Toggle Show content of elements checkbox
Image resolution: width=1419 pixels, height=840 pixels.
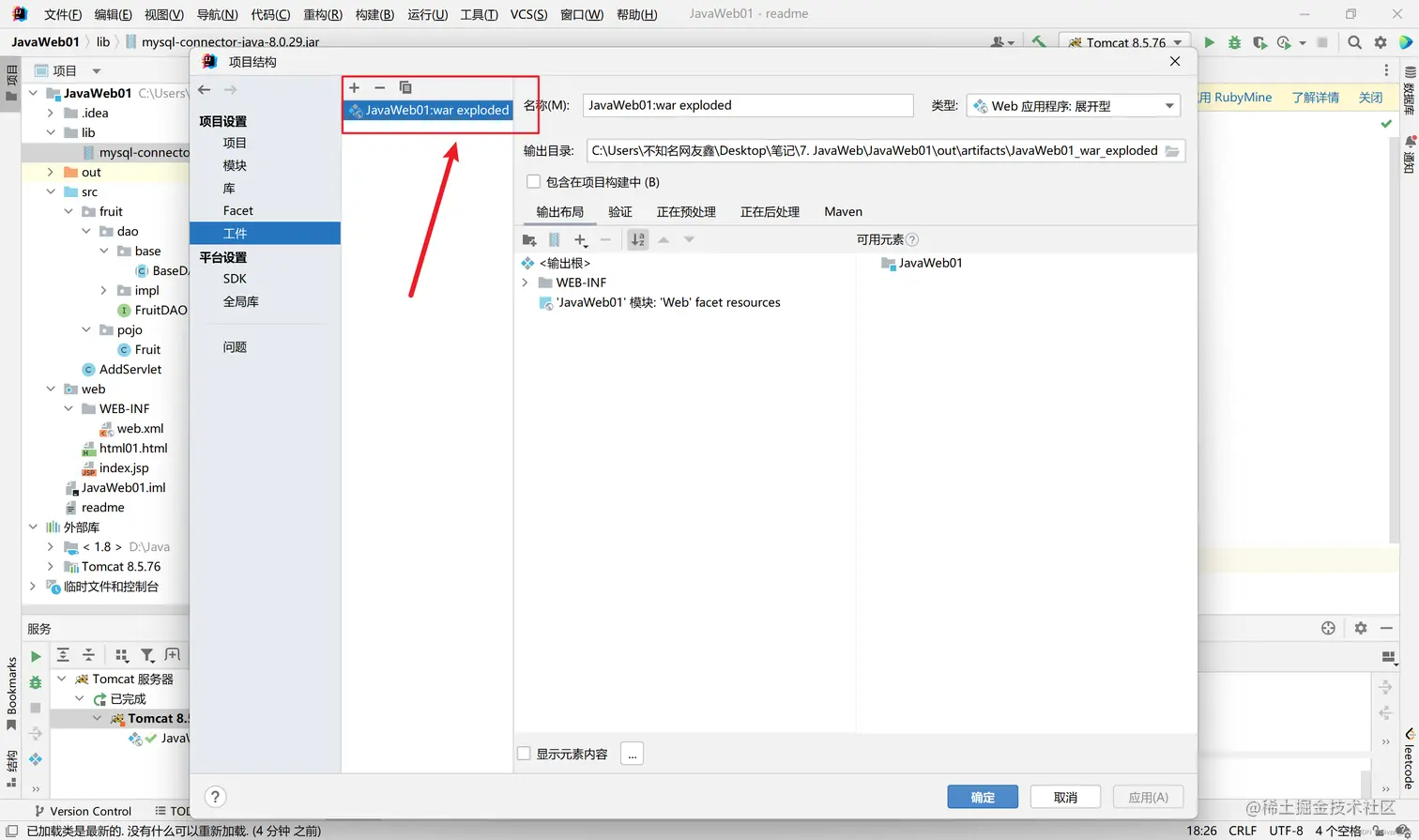tap(524, 754)
